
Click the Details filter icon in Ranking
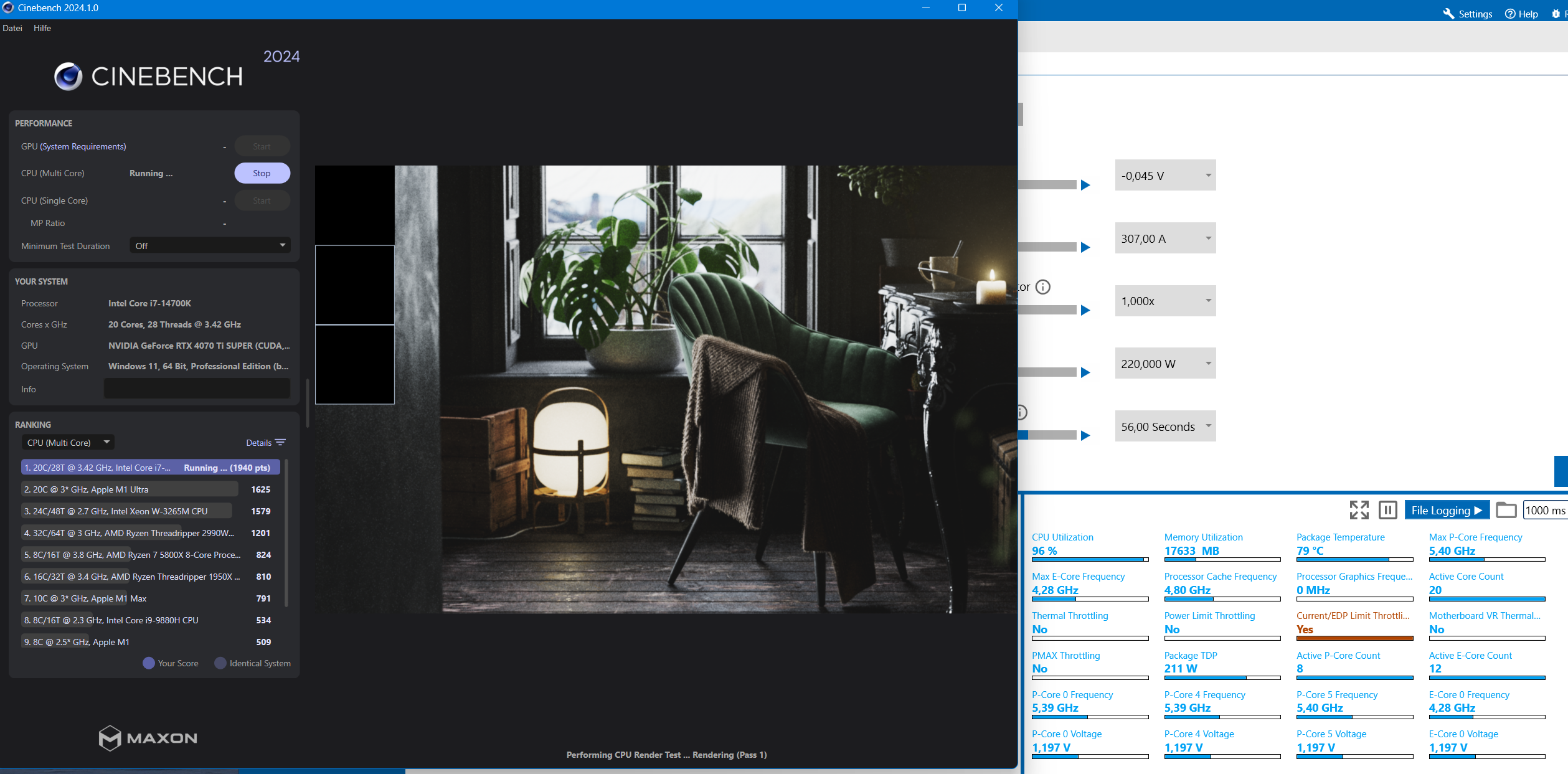[x=280, y=443]
